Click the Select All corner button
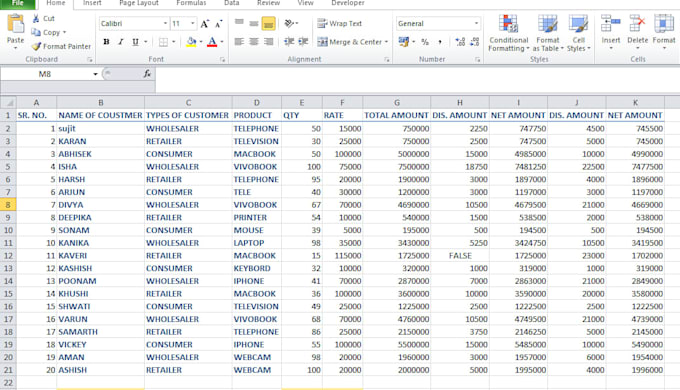Image resolution: width=680 pixels, height=390 pixels. click(x=8, y=102)
